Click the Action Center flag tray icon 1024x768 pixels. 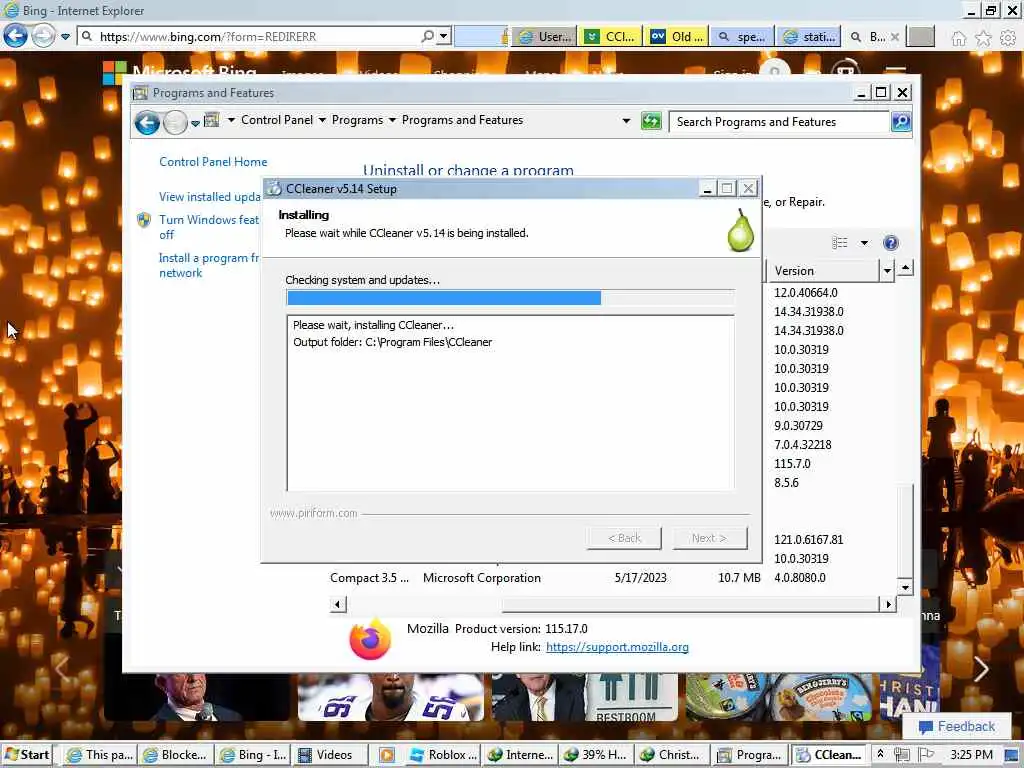pyautogui.click(x=925, y=755)
